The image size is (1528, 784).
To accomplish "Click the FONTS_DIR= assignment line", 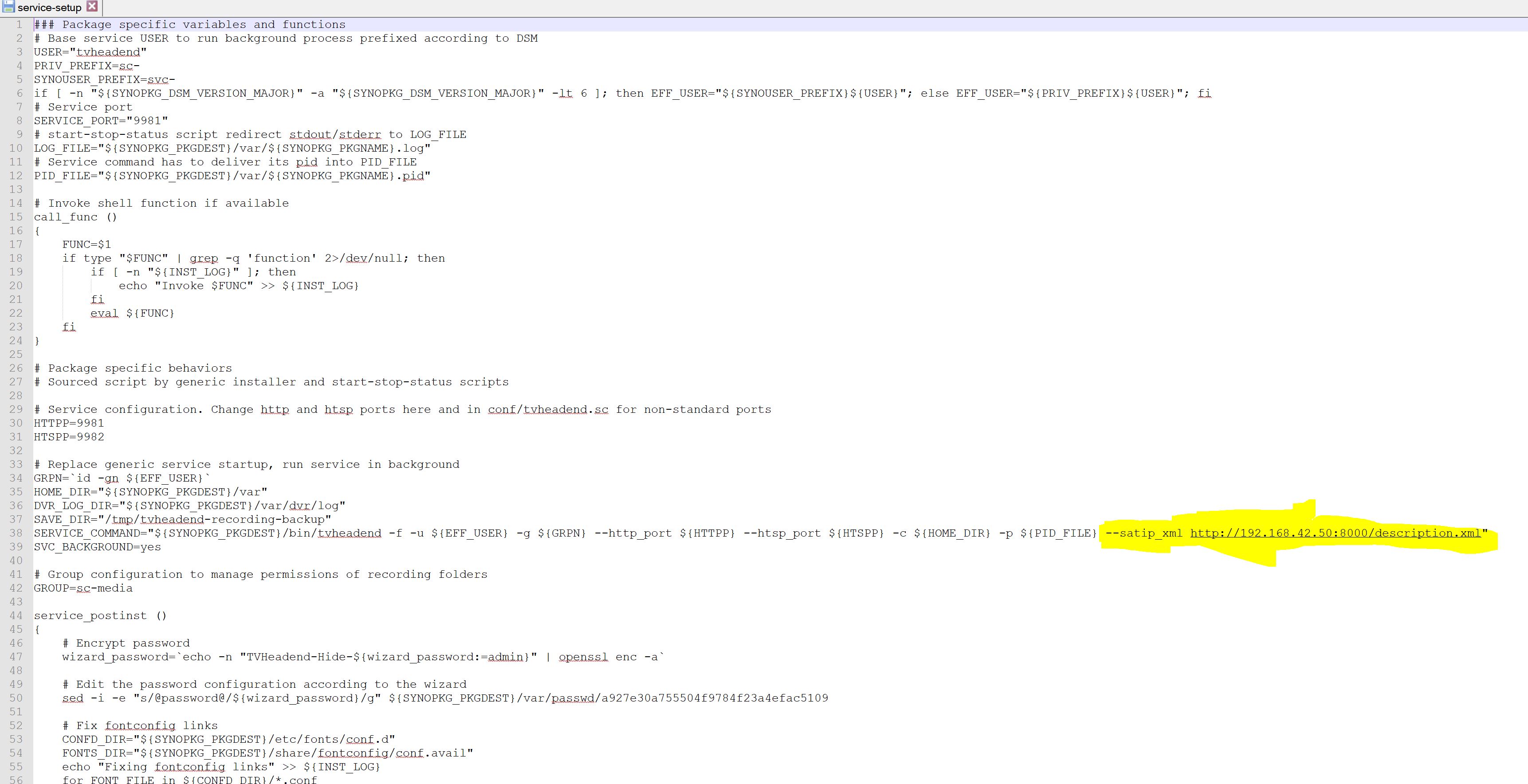I will [267, 753].
